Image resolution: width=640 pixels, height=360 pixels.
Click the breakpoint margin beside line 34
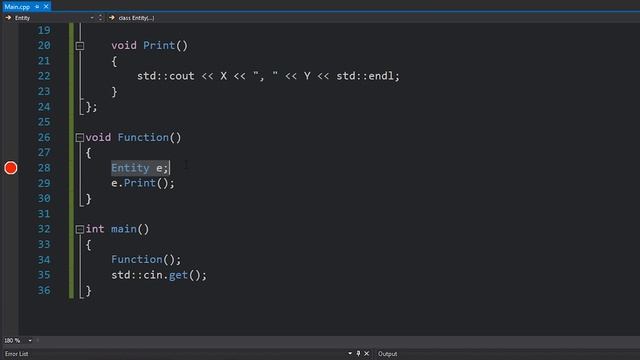(x=11, y=260)
